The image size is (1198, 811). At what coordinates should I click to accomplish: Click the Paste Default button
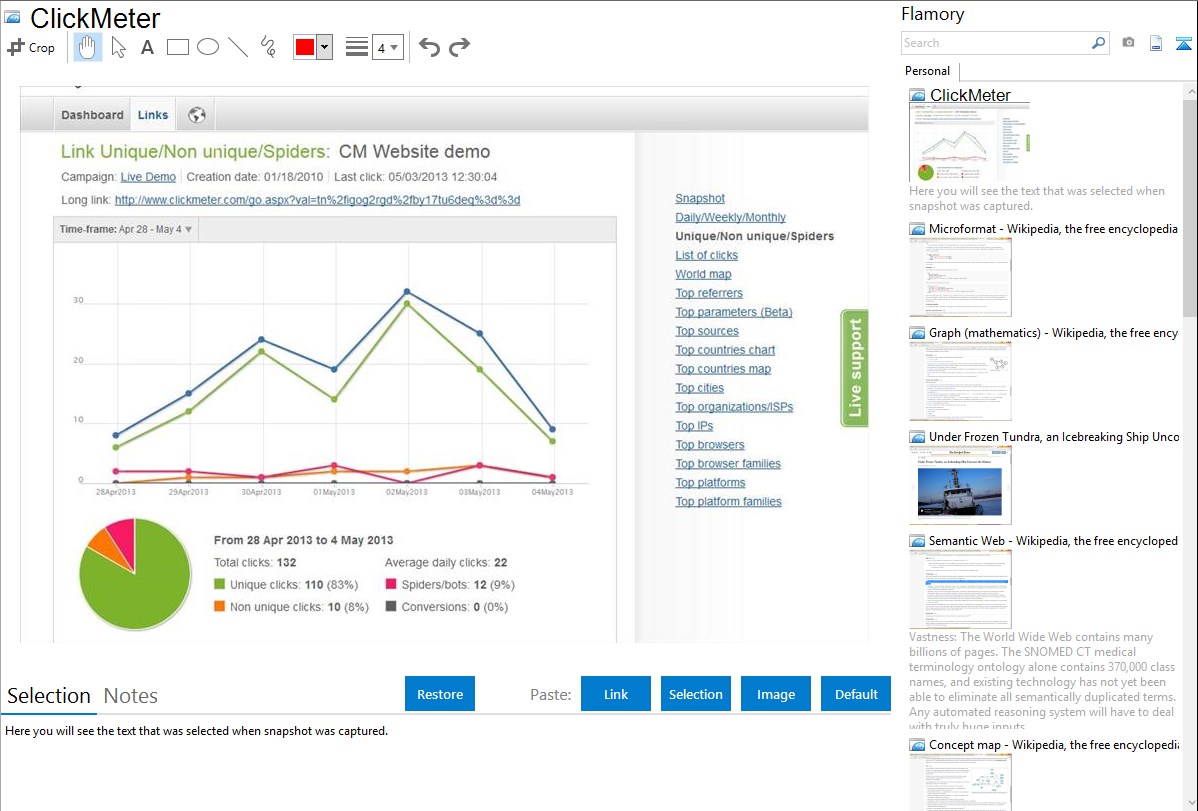coord(856,694)
